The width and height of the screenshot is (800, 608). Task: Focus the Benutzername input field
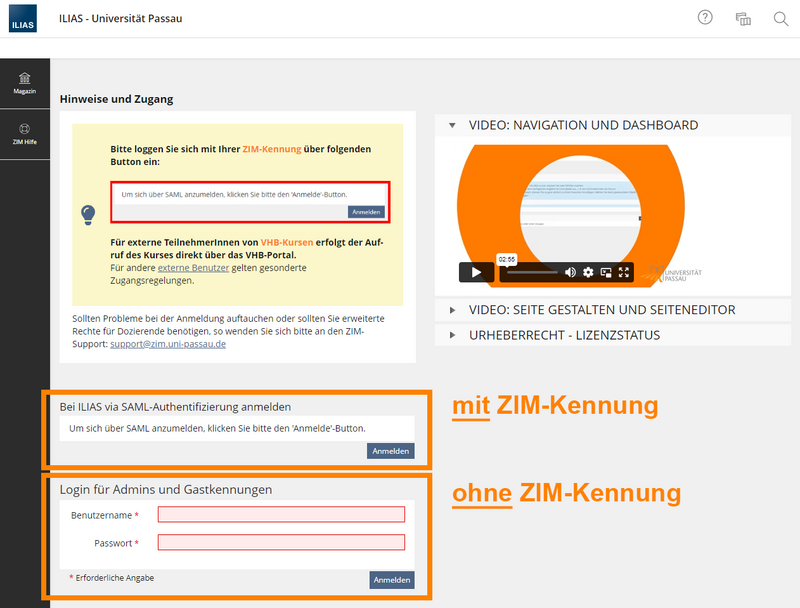pyautogui.click(x=281, y=514)
